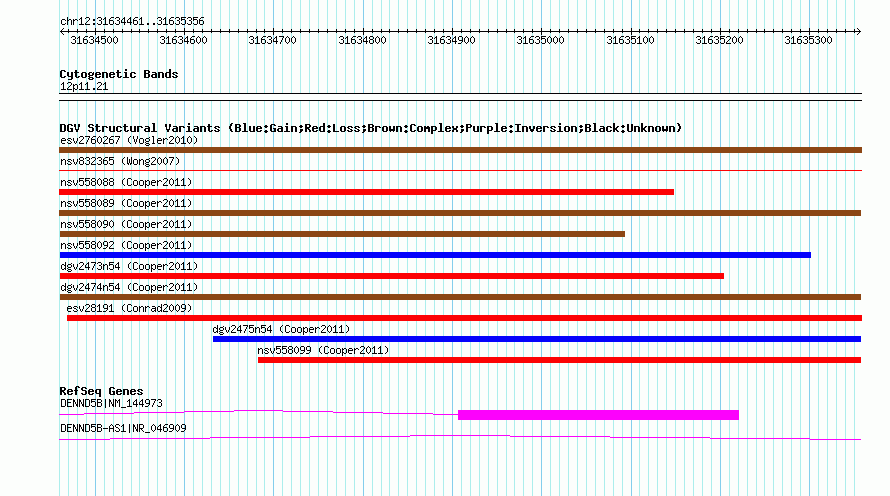Click ruler position 31635300
The height and width of the screenshot is (496, 890).
[808, 40]
